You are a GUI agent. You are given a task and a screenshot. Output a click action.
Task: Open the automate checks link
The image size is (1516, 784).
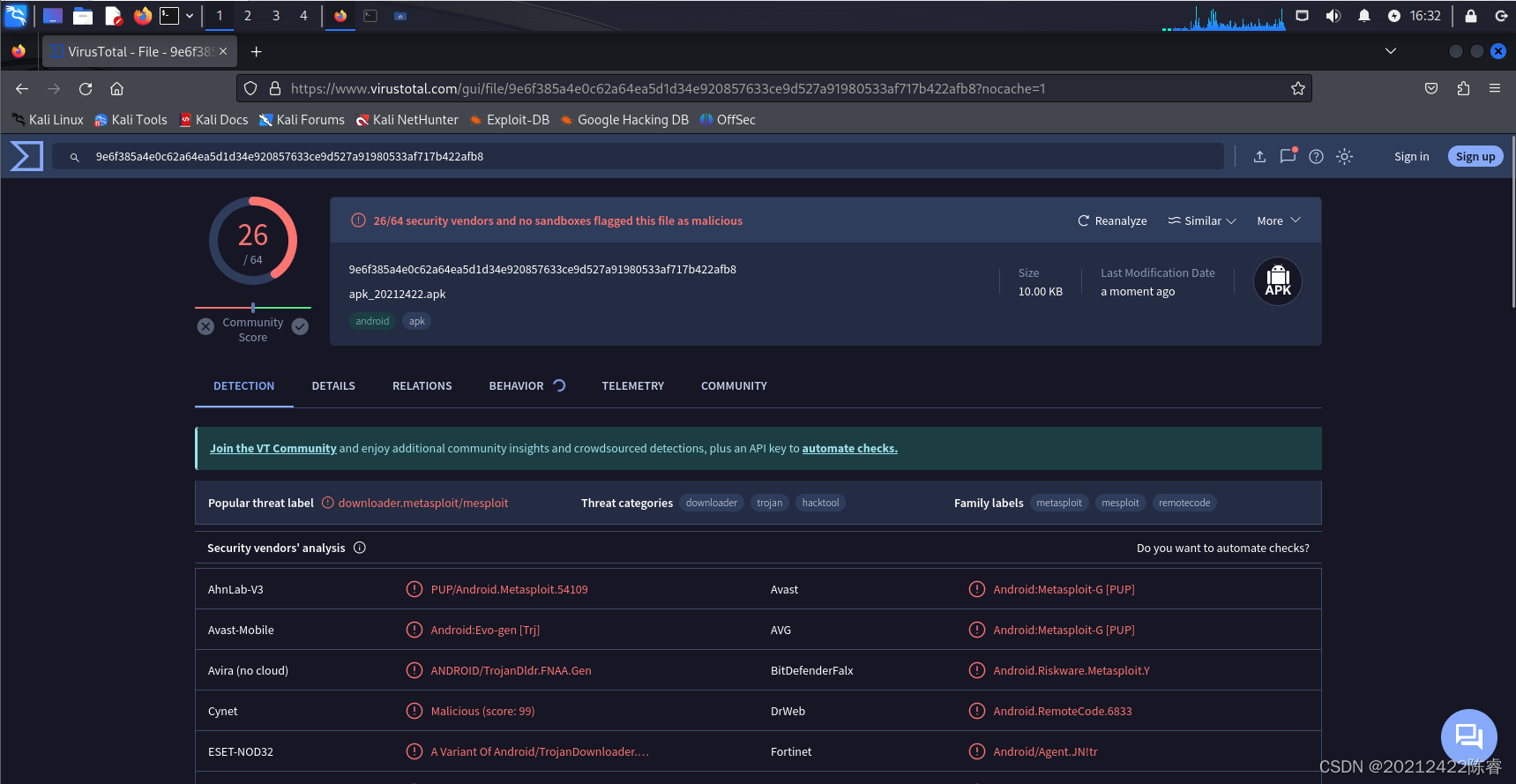[849, 448]
